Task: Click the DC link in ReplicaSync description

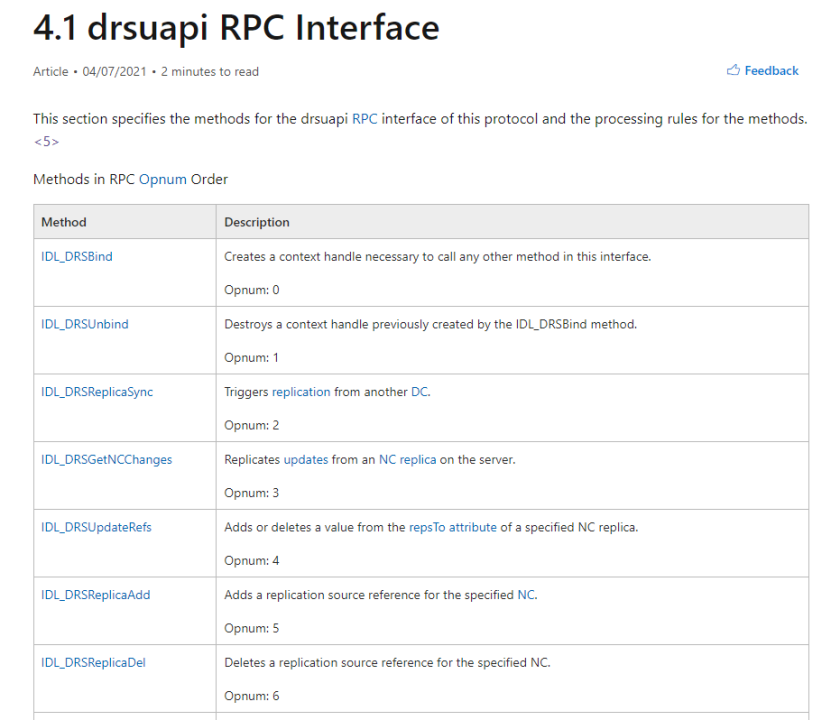Action: 419,392
